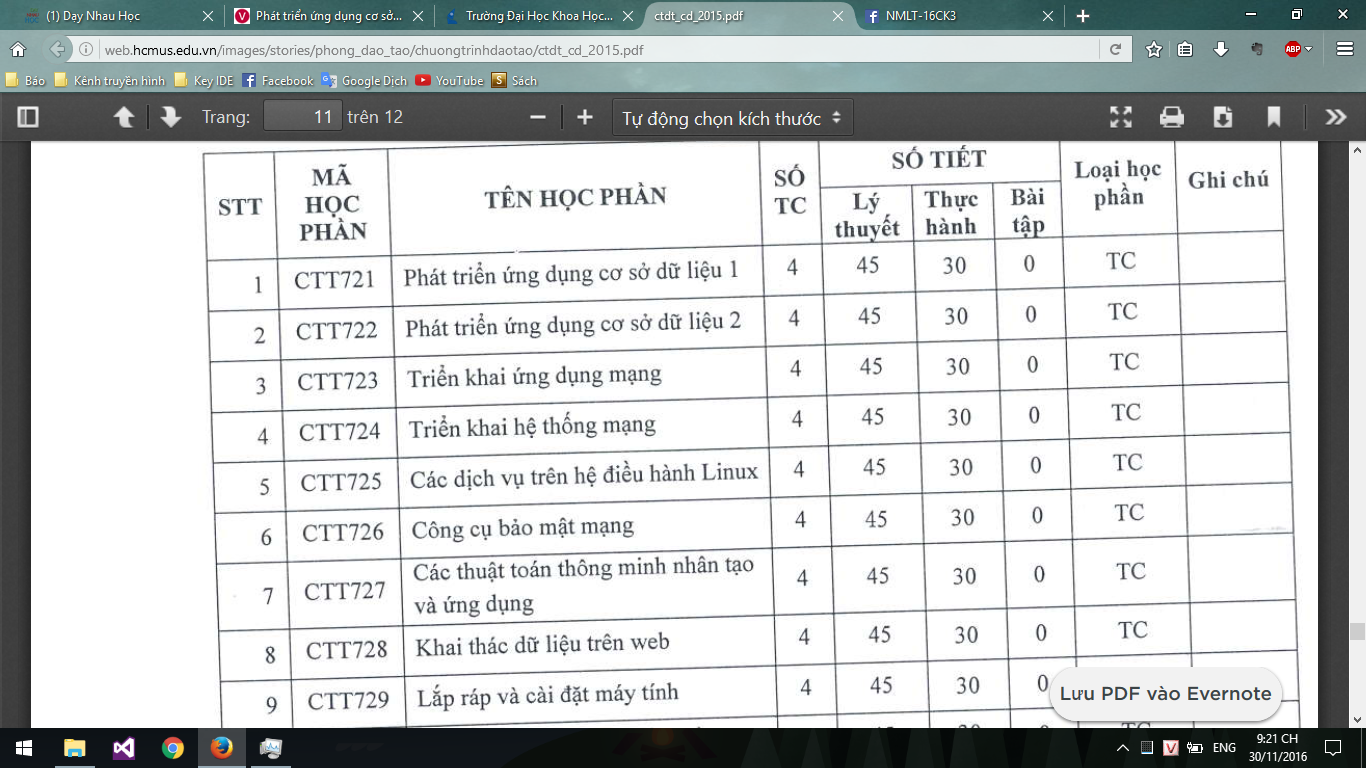1366x768 pixels.
Task: Go to next PDF page arrow
Action: (x=171, y=117)
